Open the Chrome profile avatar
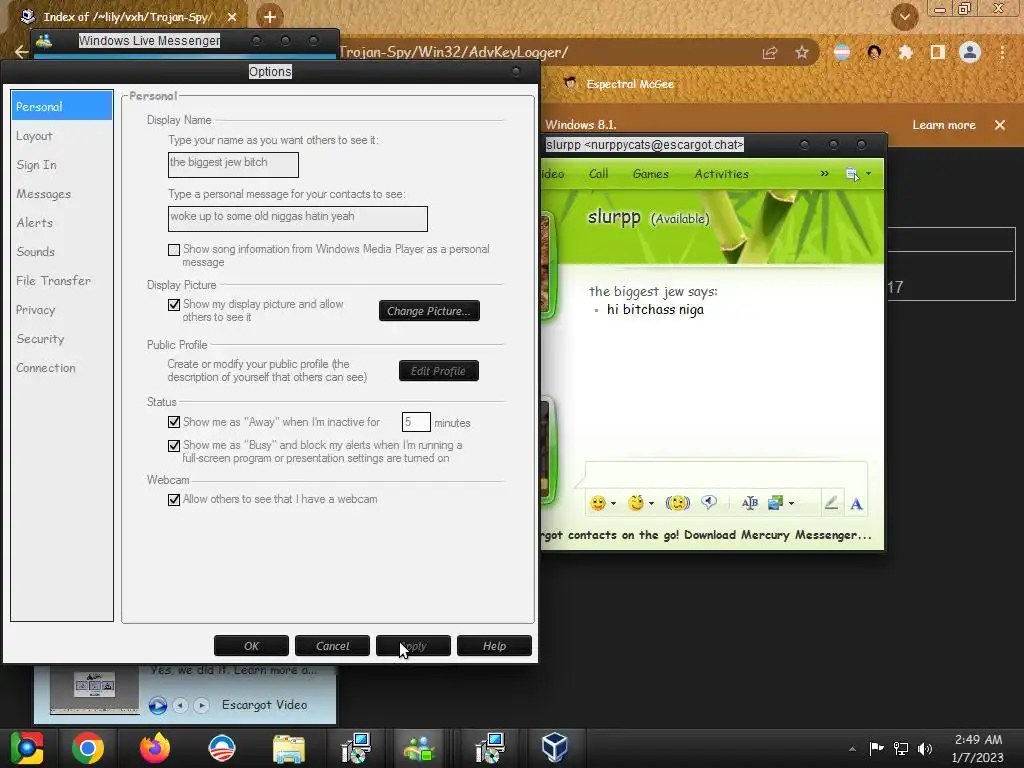 970,52
